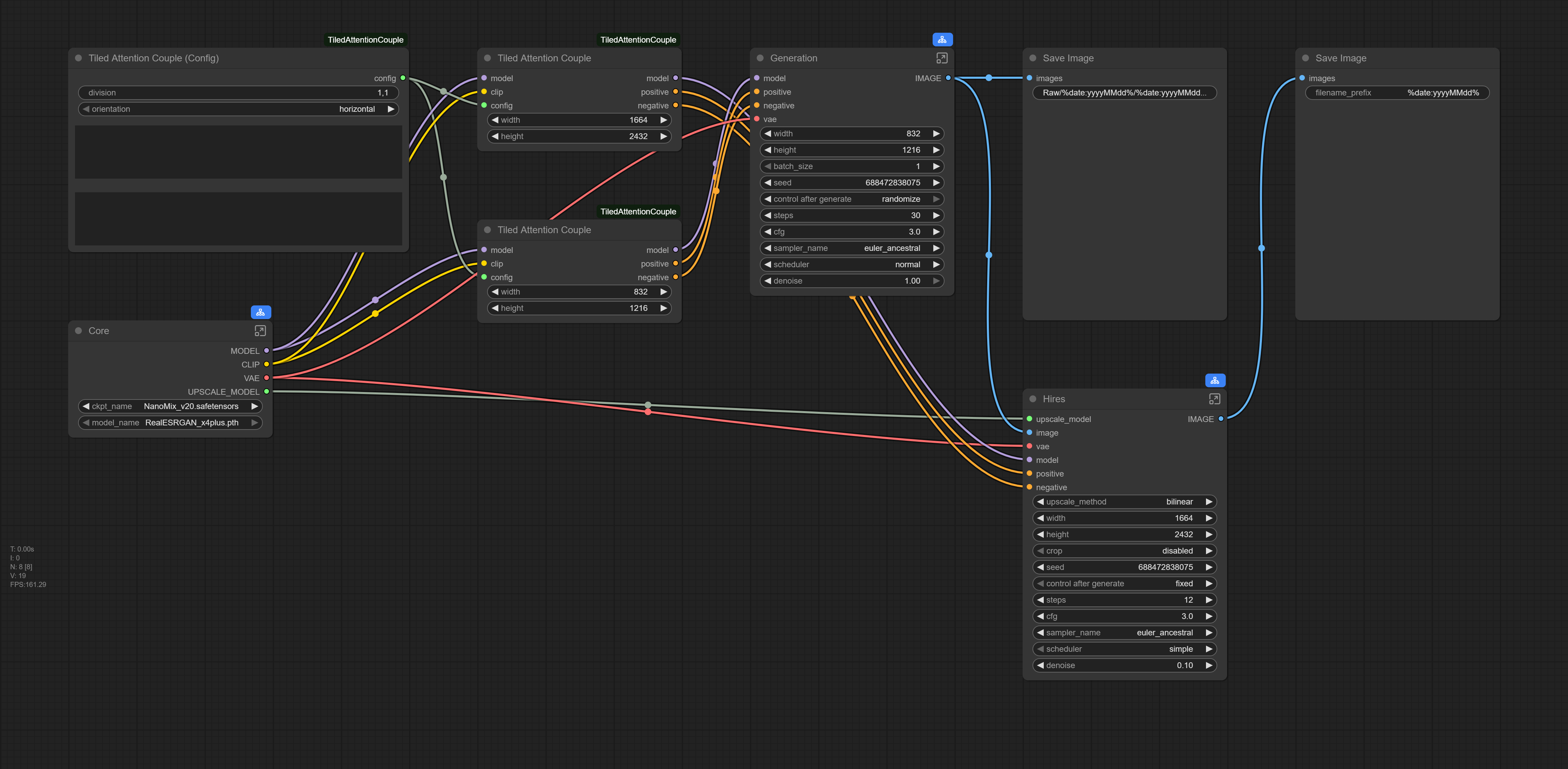Collapse the Generation node with its dot

[760, 58]
